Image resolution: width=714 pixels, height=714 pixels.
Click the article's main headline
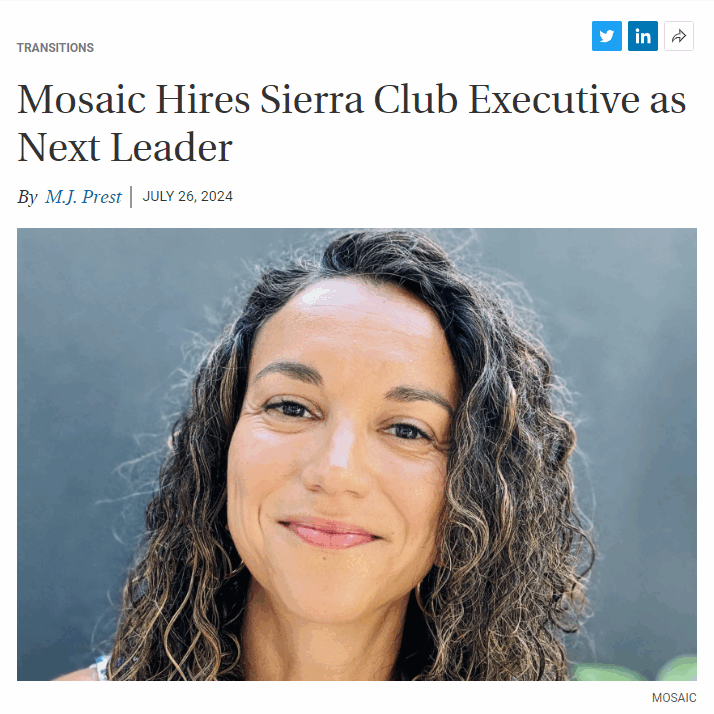(x=352, y=123)
